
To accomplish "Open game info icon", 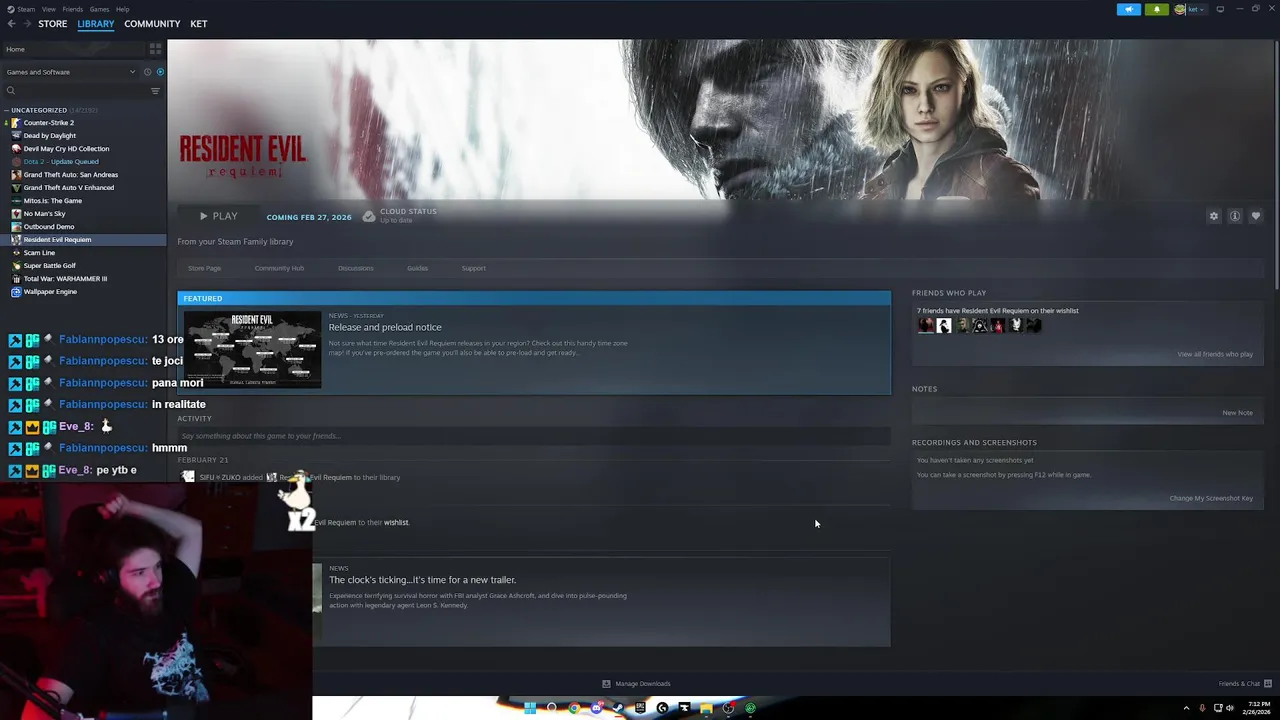I will click(x=1235, y=216).
